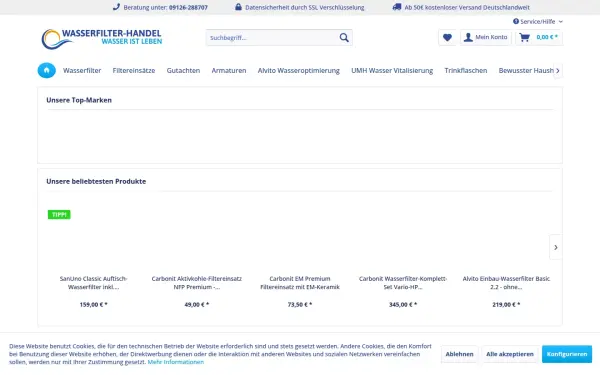The height and width of the screenshot is (375, 600).
Task: Open the shopping cart icon
Action: [x=525, y=37]
